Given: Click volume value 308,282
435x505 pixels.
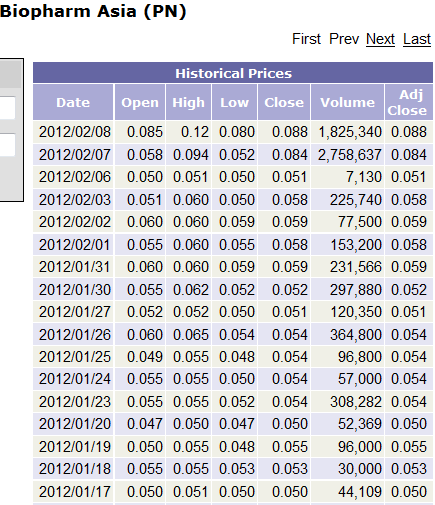Looking at the screenshot, I should [x=356, y=402].
